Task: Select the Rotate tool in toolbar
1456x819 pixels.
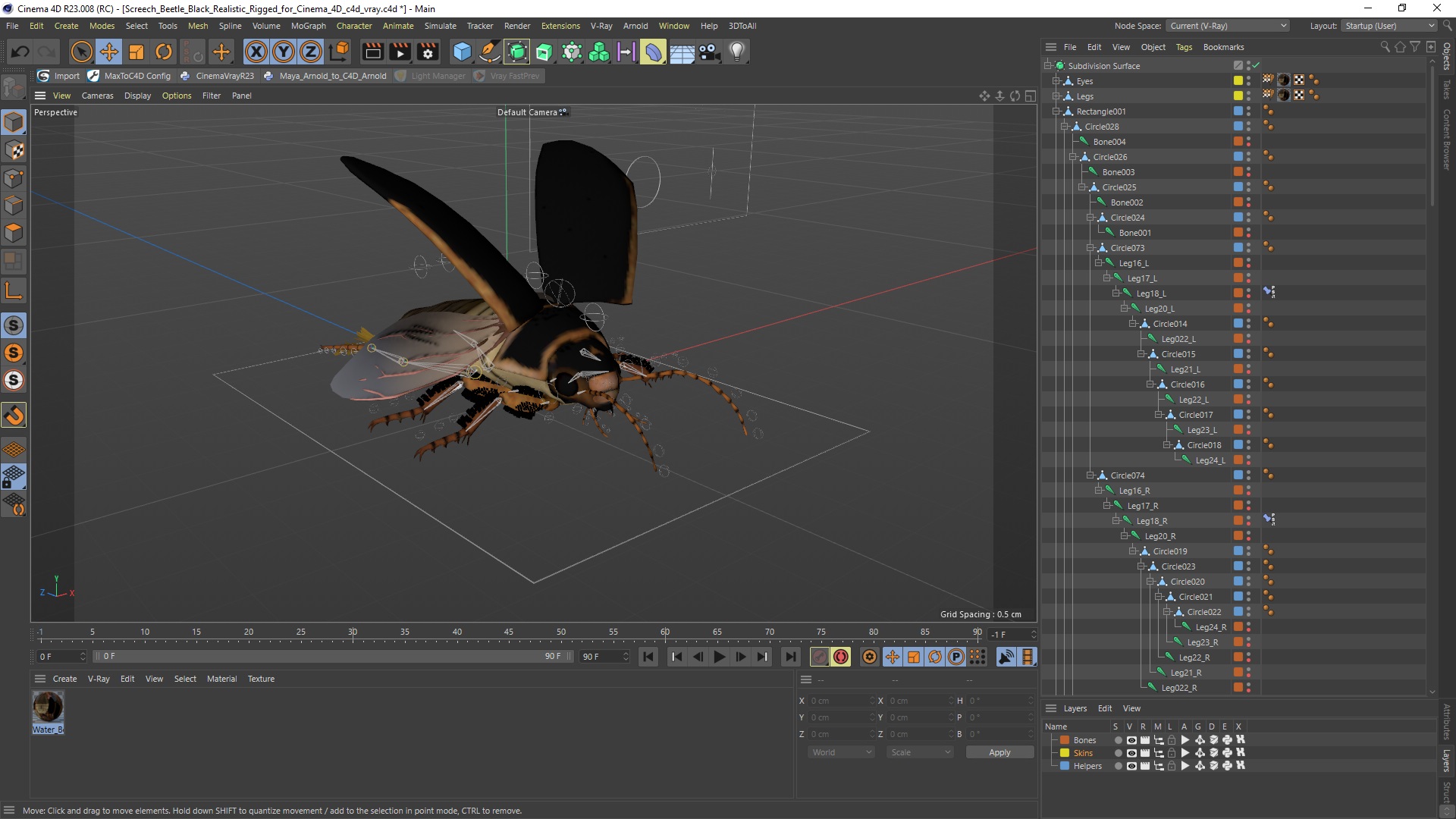Action: (164, 52)
